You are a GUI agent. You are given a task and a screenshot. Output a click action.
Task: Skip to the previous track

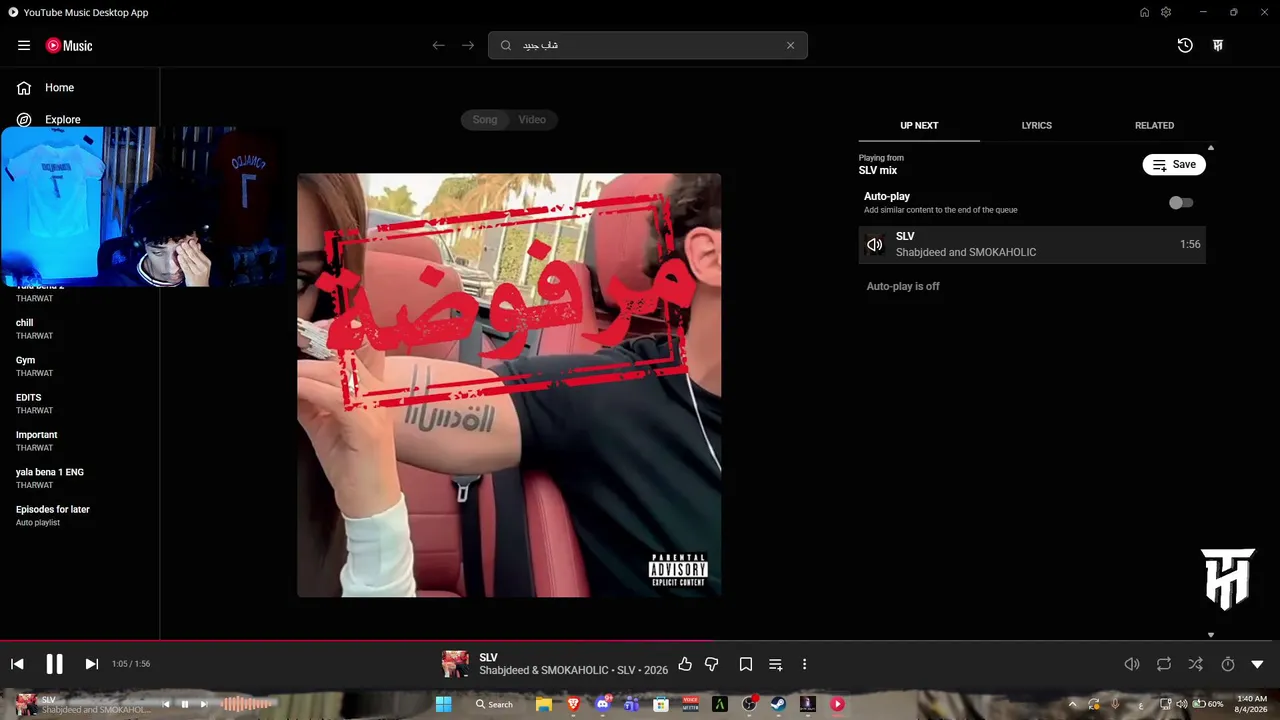[x=17, y=664]
